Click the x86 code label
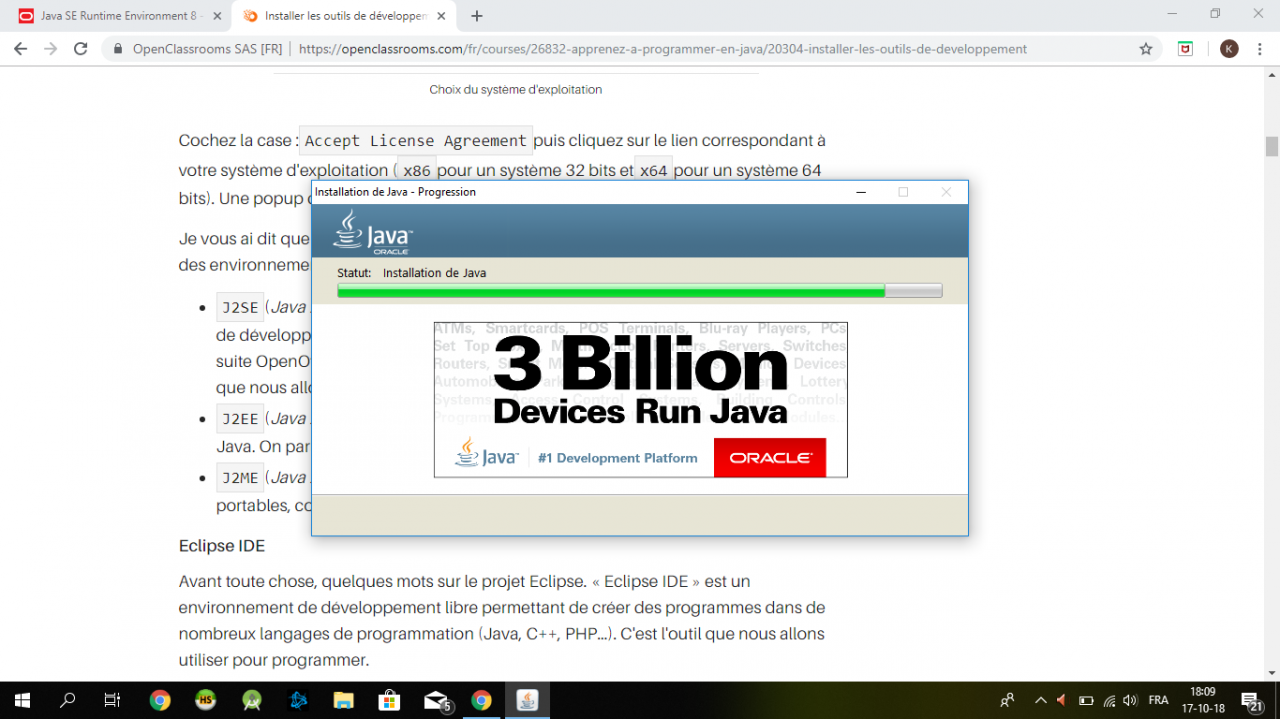The width and height of the screenshot is (1280, 719). [417, 171]
